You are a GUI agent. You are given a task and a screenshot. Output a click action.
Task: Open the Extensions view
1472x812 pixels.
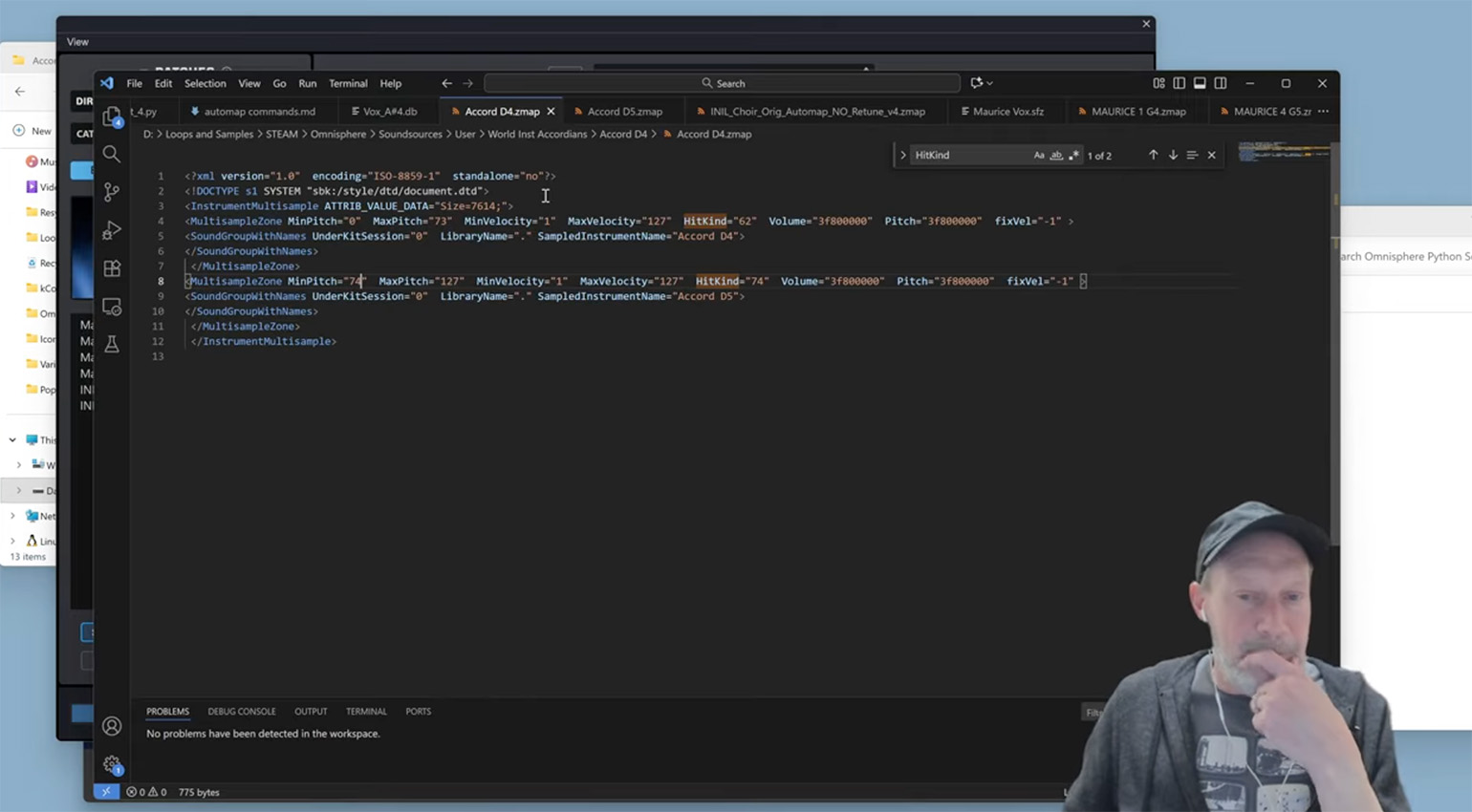coord(112,268)
